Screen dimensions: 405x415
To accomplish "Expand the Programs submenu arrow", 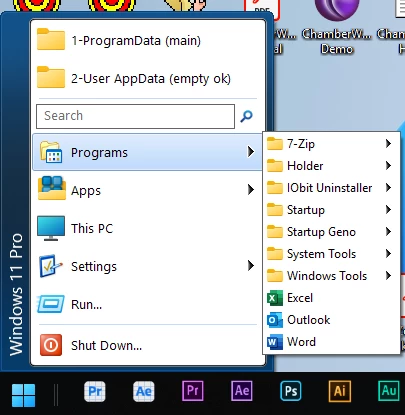I will (x=251, y=152).
